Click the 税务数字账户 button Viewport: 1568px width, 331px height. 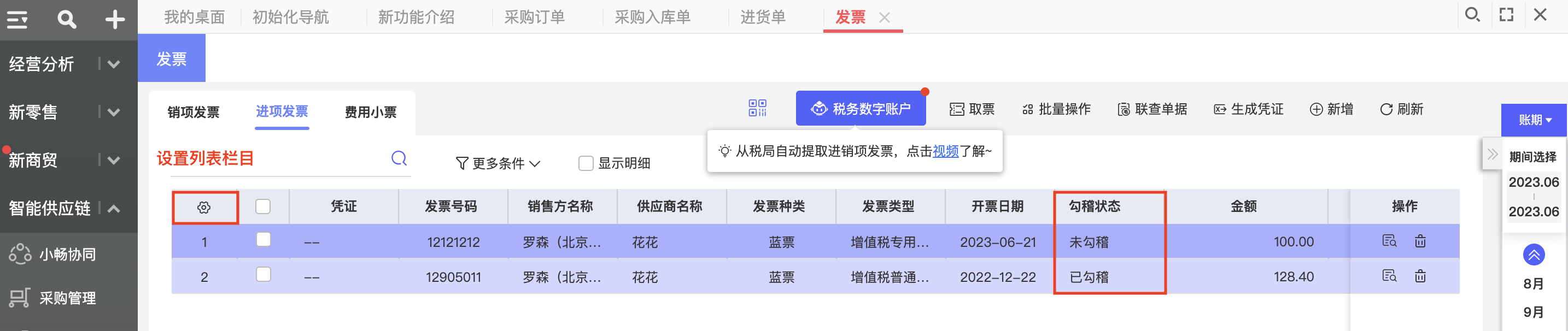860,109
